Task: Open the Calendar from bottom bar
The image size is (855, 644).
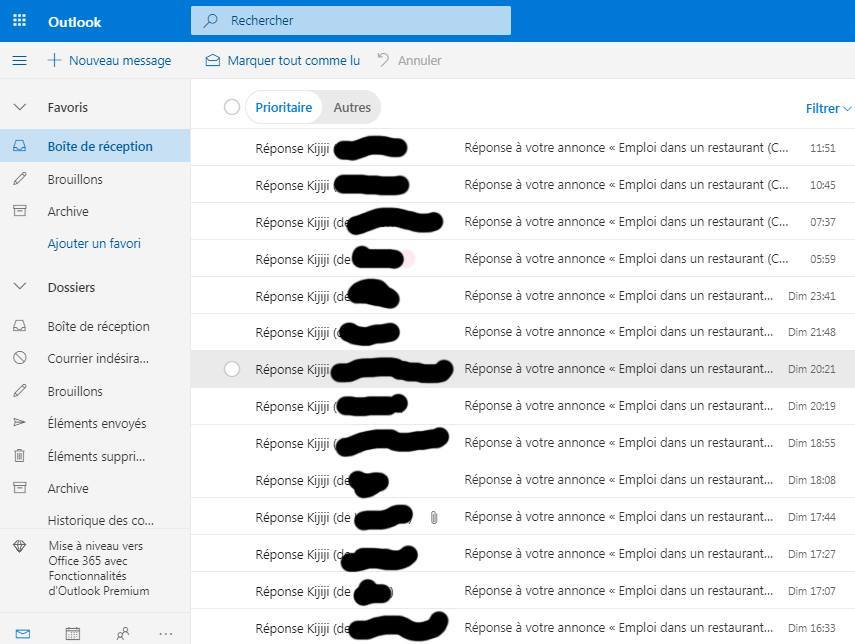Action: pyautogui.click(x=73, y=634)
